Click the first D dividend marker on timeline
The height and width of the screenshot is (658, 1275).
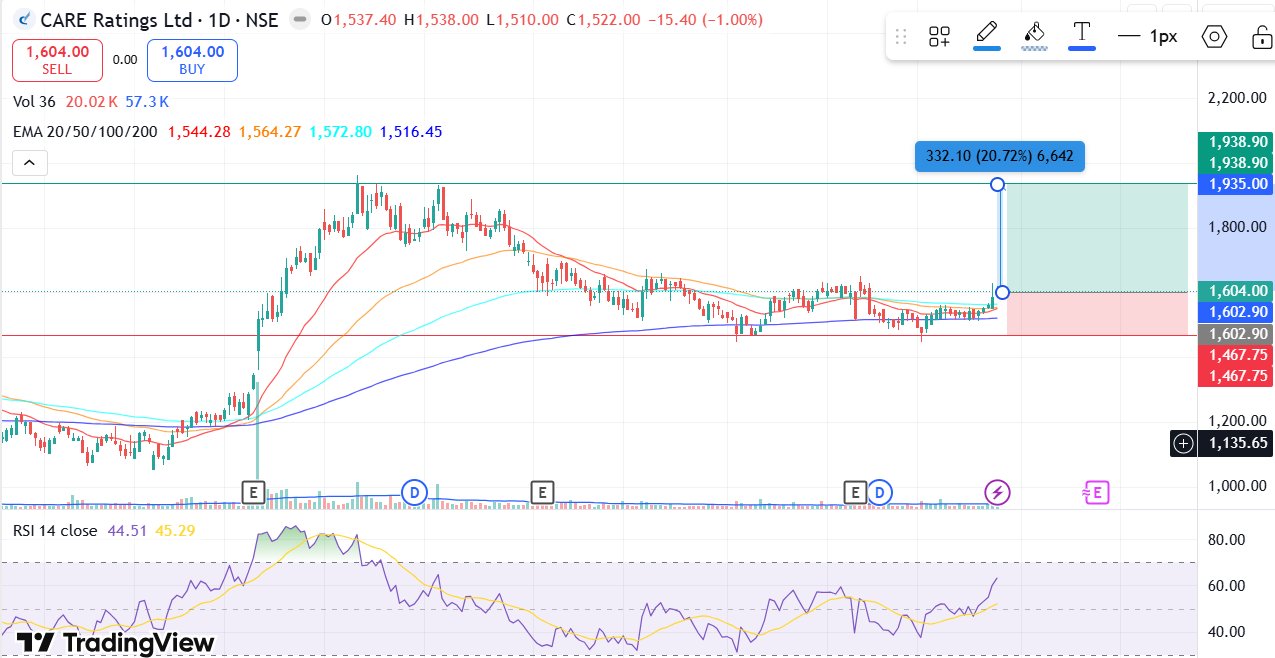[414, 491]
